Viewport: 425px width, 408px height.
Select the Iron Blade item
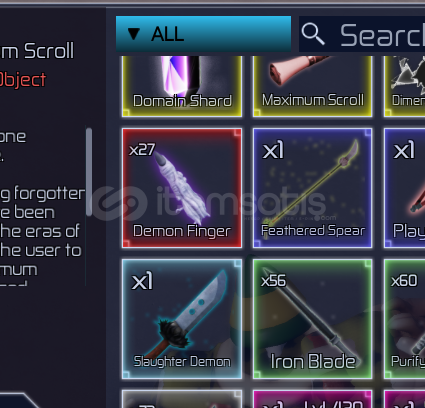[x=312, y=319]
